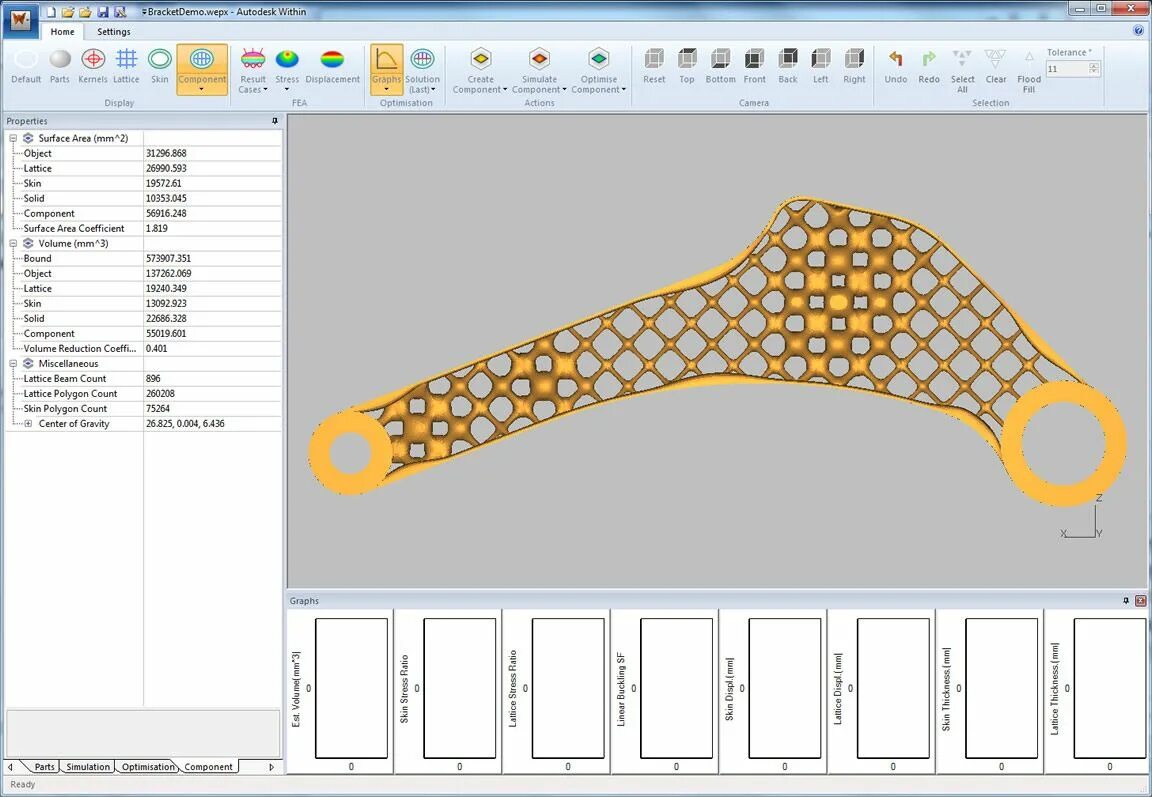
Task: Toggle the Graphs optimisation panel button
Action: [386, 70]
